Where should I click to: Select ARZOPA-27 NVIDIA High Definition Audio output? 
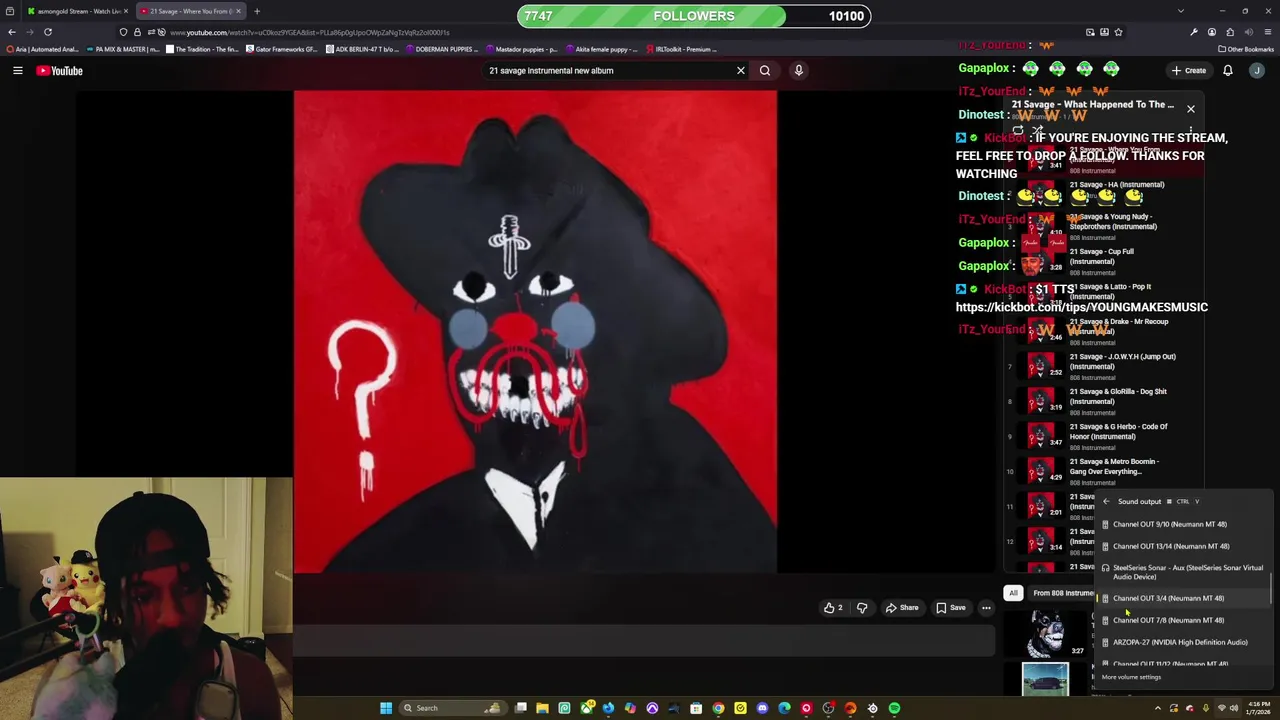tap(1184, 642)
